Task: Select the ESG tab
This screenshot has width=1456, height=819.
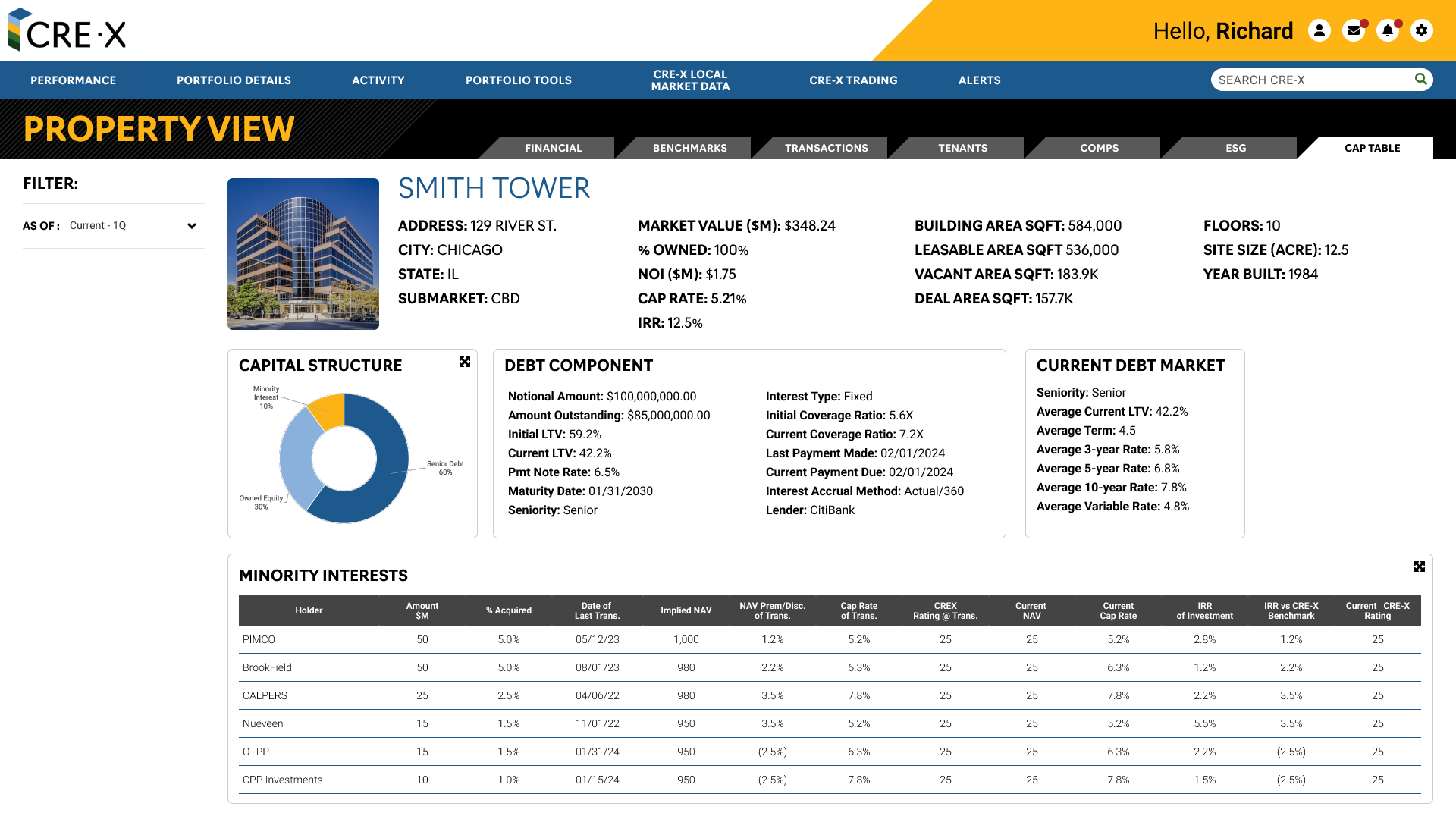Action: coord(1235,148)
